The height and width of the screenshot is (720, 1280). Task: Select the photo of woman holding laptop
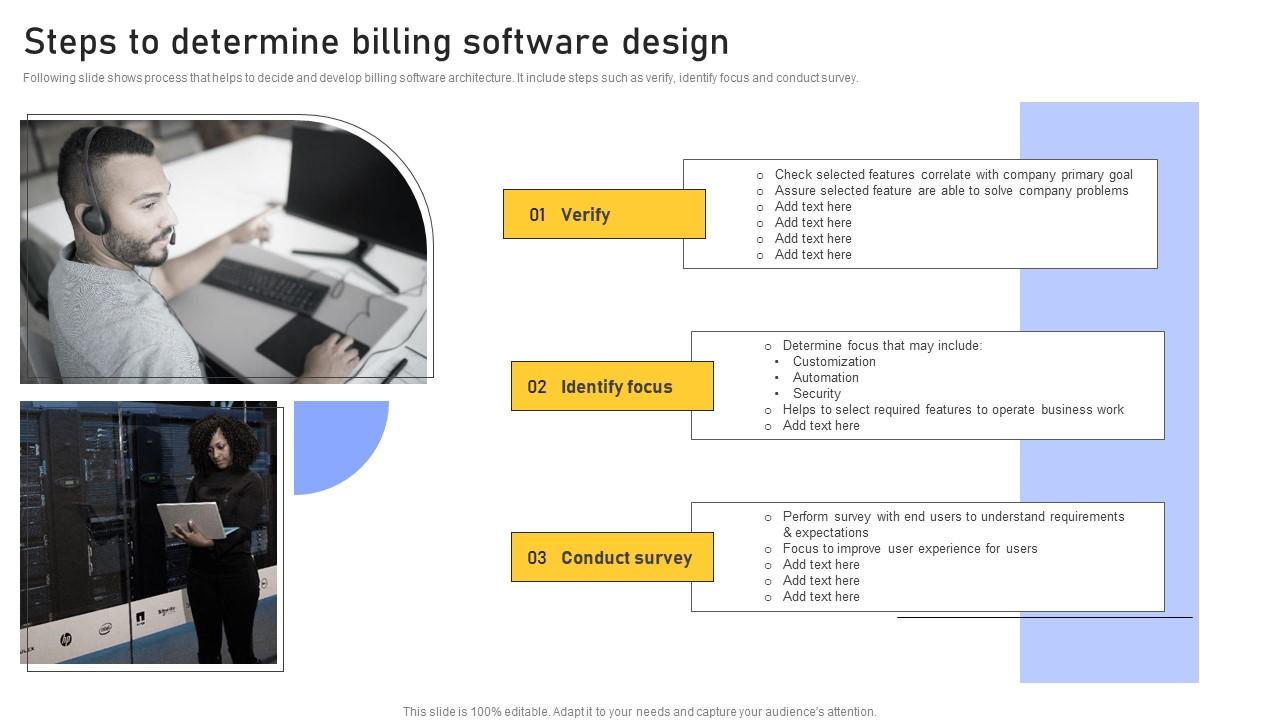148,532
